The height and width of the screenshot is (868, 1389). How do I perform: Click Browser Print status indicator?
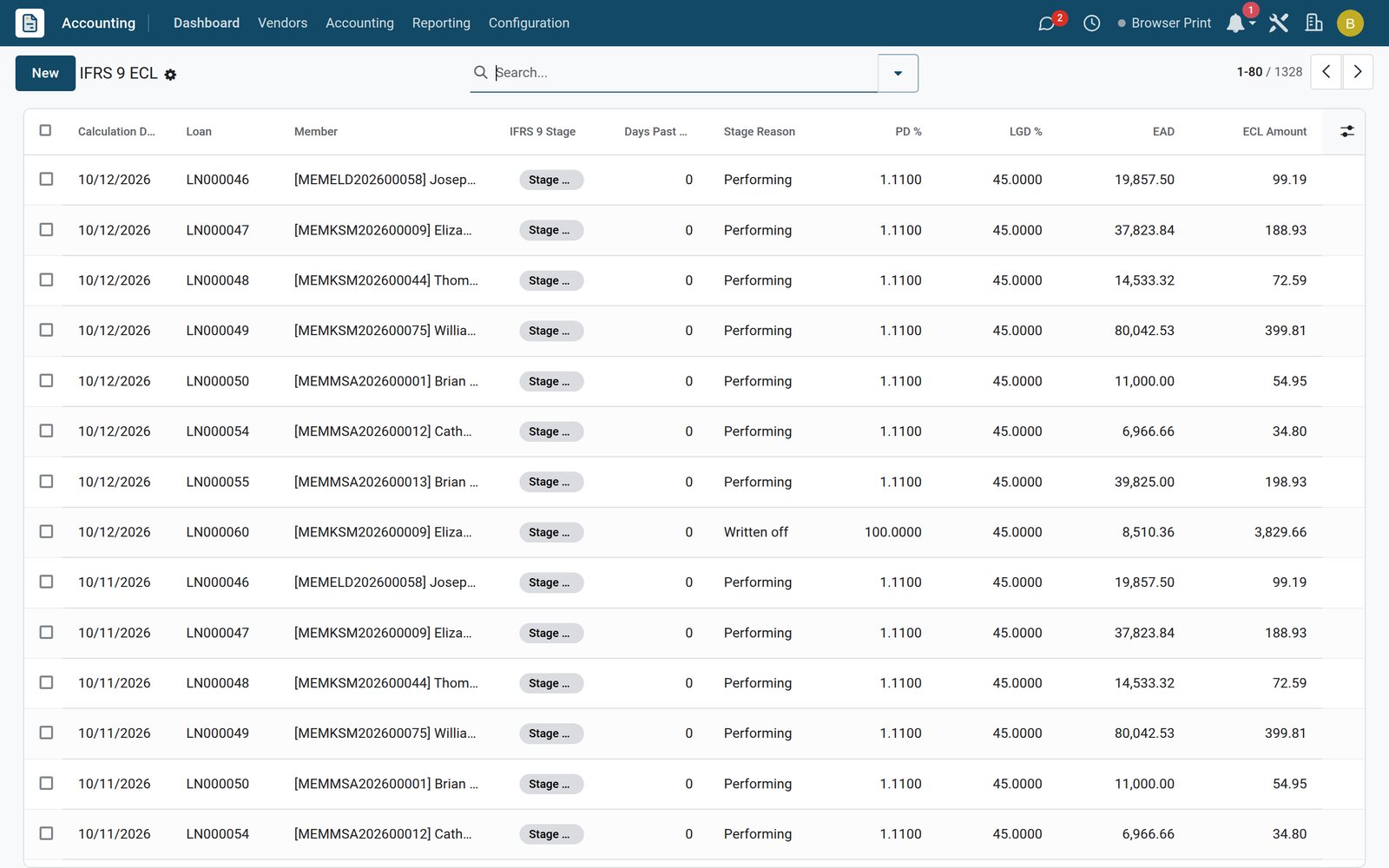coord(1164,23)
